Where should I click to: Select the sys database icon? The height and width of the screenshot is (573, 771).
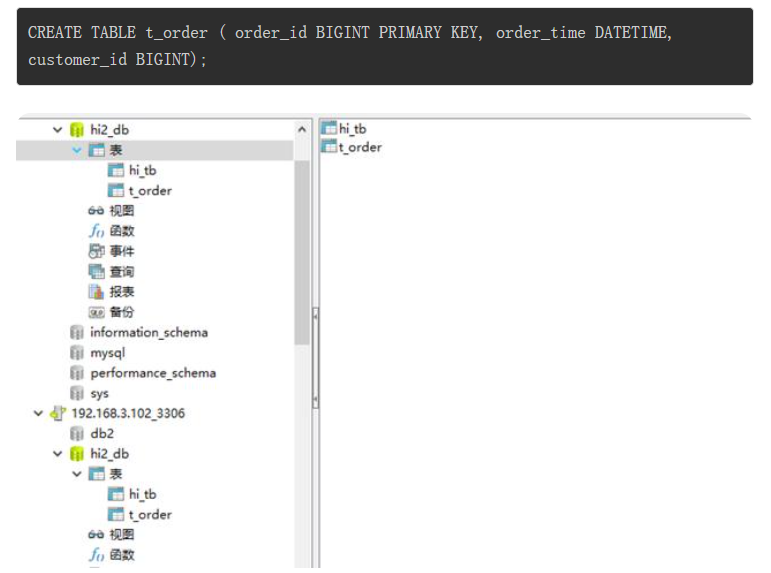click(x=77, y=393)
